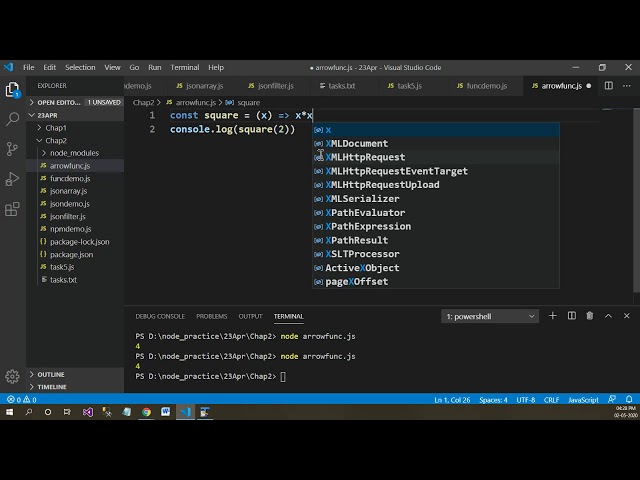Switch to Output panel tab
The width and height of the screenshot is (640, 480).
(x=250, y=316)
